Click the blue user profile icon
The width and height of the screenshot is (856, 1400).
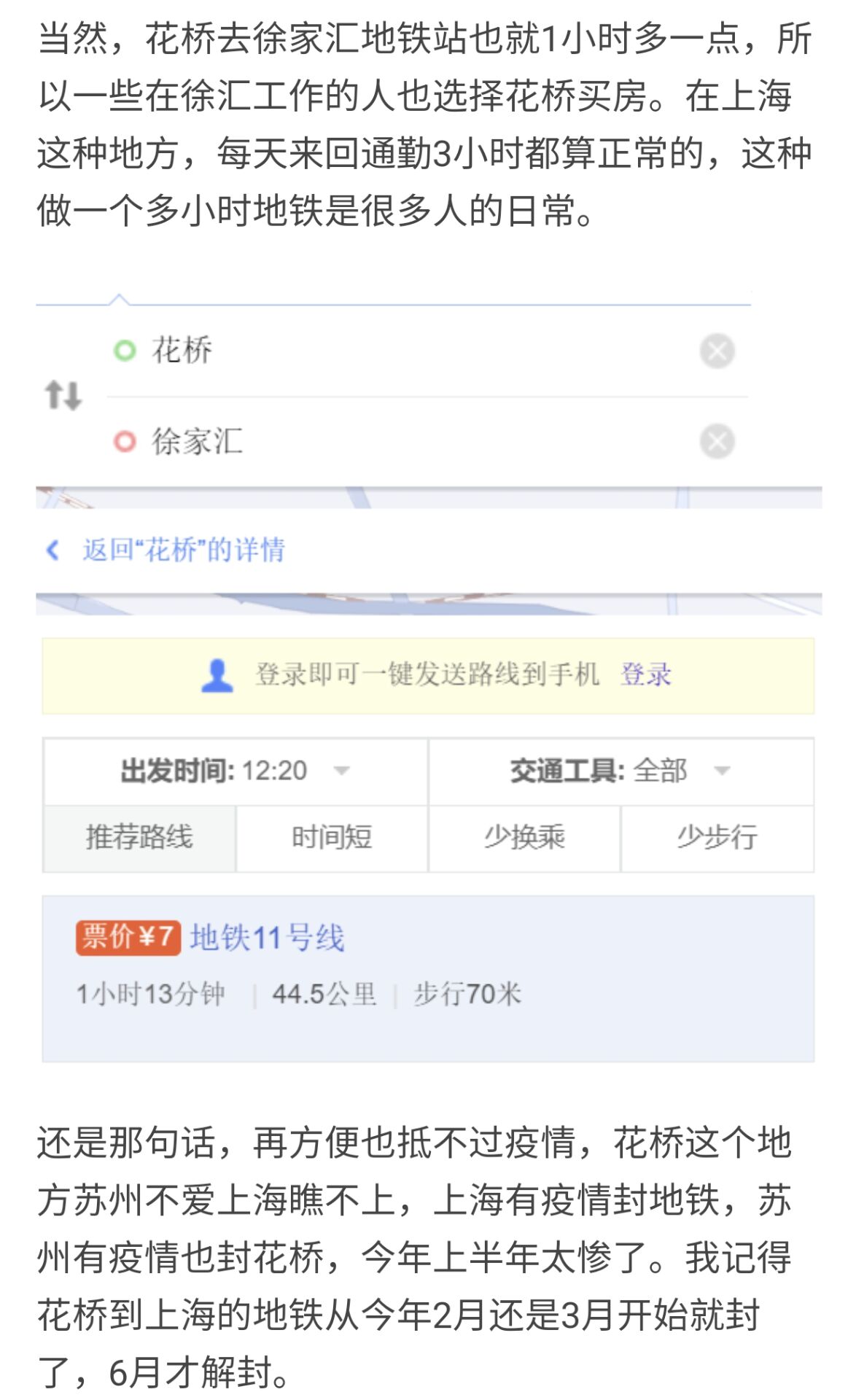[x=217, y=675]
